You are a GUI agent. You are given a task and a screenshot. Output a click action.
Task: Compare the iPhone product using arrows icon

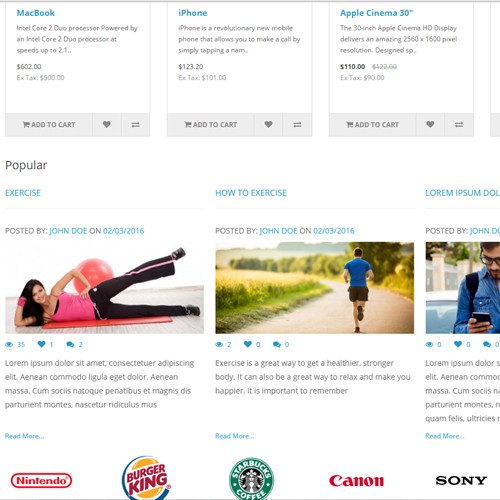(297, 125)
